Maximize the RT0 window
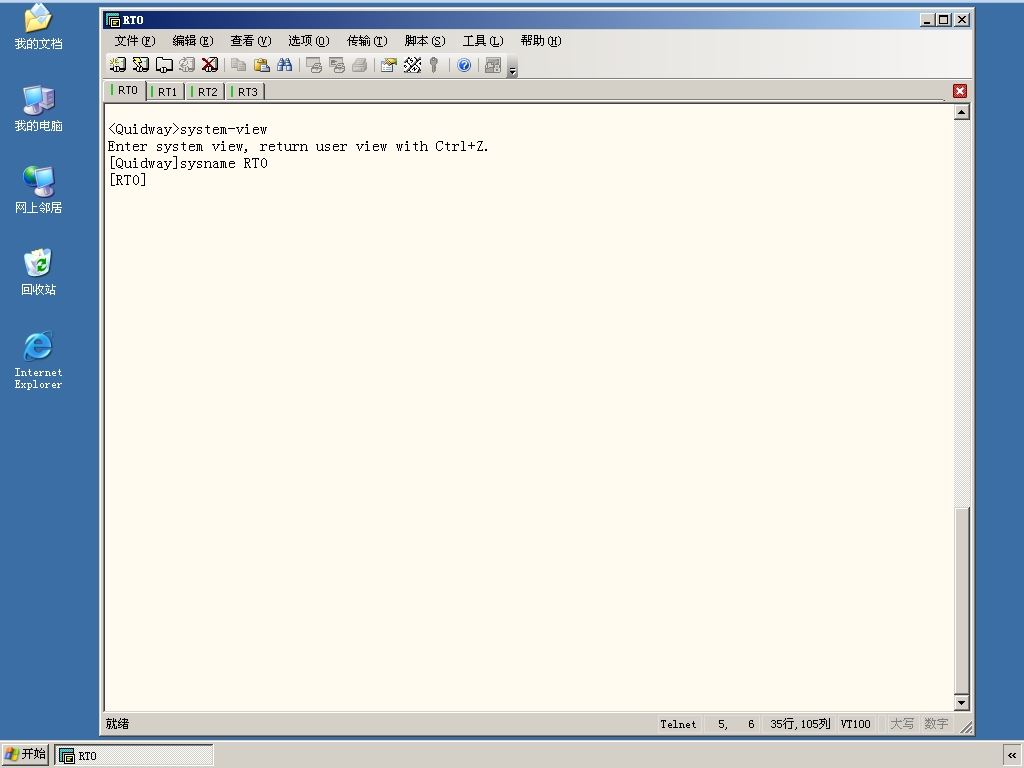 [944, 20]
